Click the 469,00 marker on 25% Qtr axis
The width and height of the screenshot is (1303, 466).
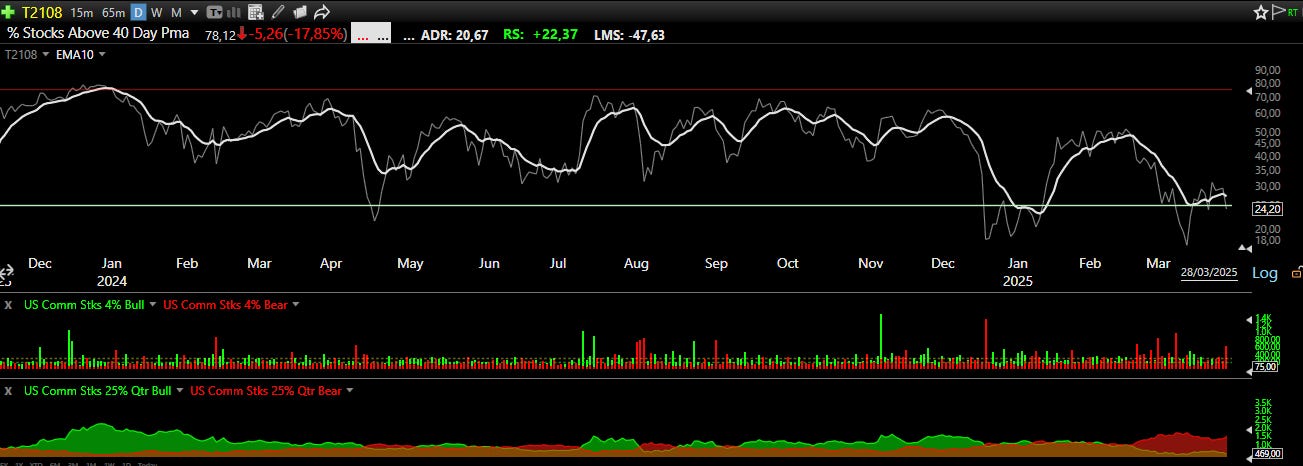(1268, 455)
